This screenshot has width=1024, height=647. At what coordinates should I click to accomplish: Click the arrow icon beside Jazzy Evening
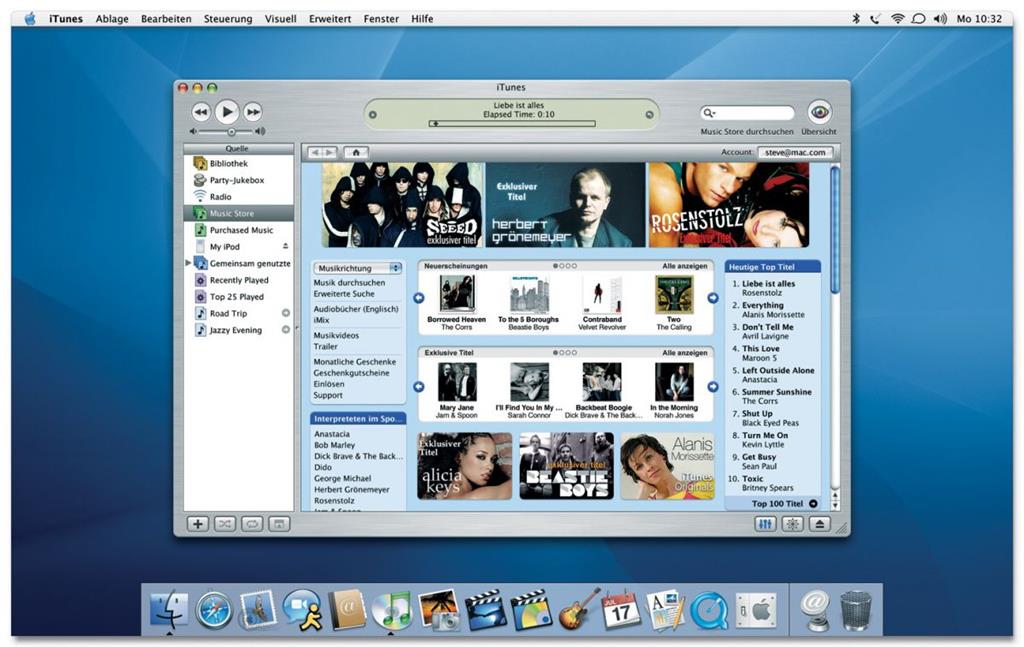tap(285, 330)
